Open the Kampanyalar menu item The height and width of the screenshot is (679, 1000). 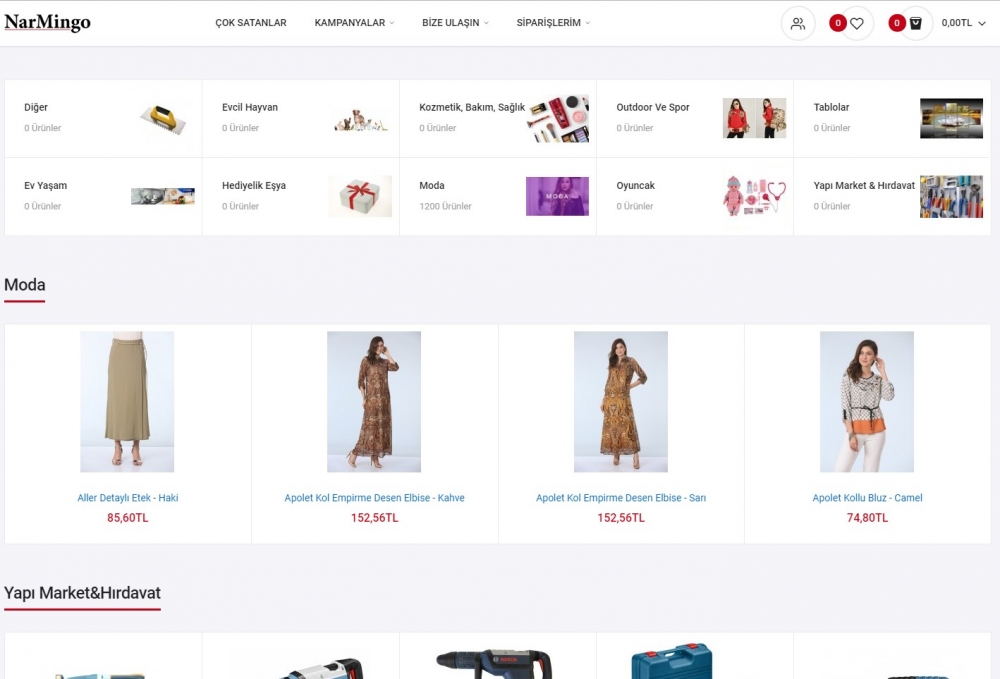(x=349, y=23)
